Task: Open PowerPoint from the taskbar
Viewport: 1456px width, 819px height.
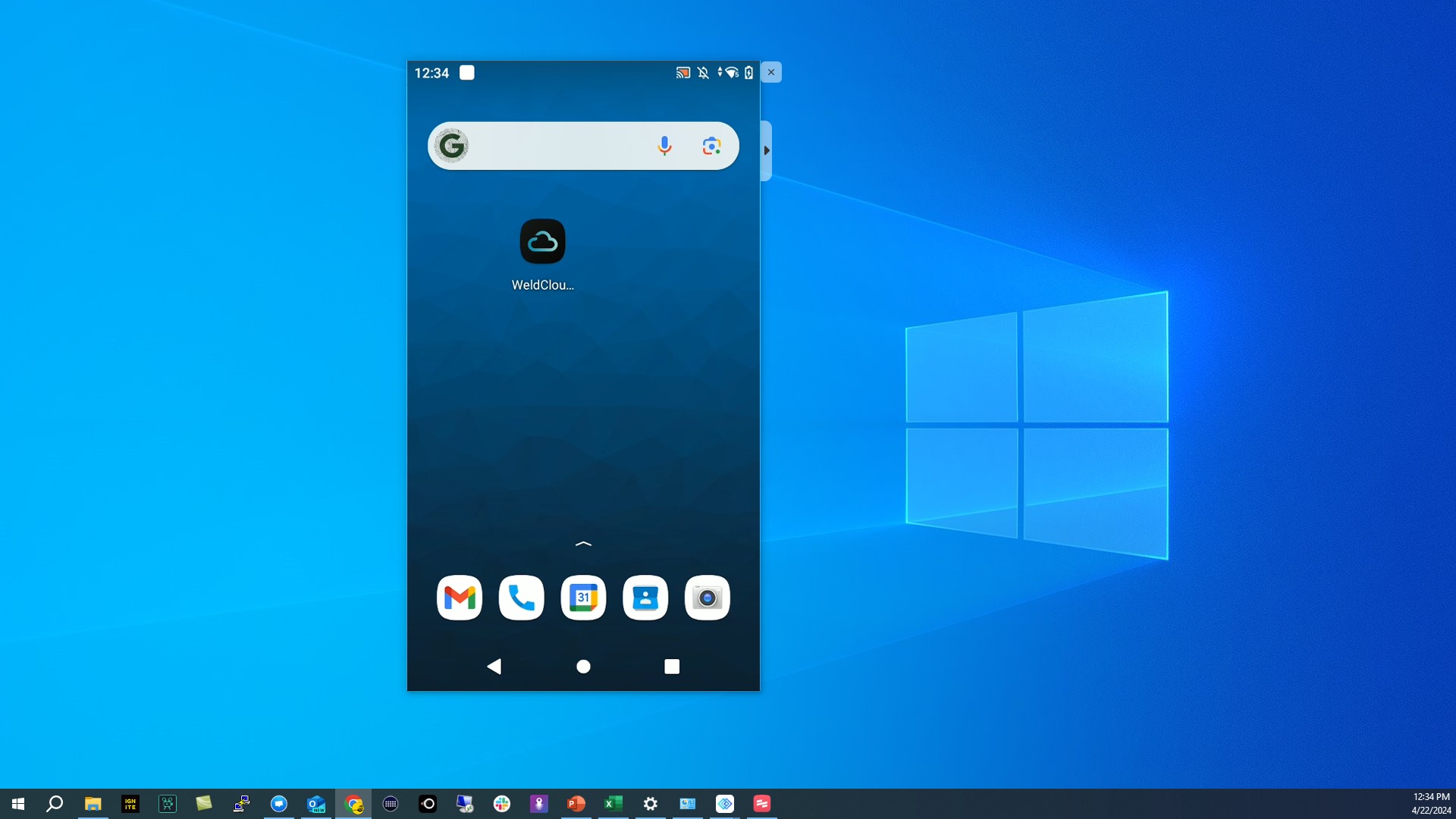Action: pos(576,804)
